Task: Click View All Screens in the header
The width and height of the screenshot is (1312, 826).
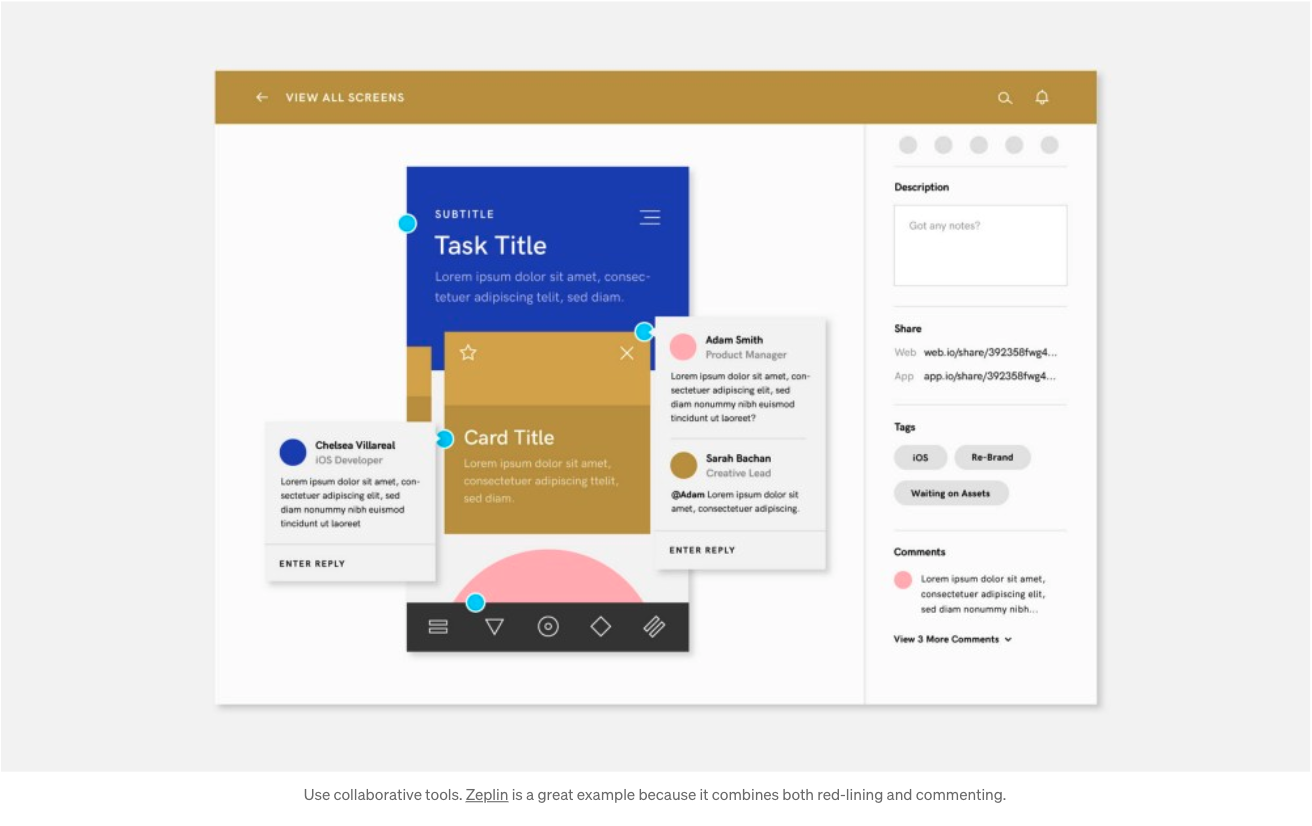Action: (x=345, y=98)
